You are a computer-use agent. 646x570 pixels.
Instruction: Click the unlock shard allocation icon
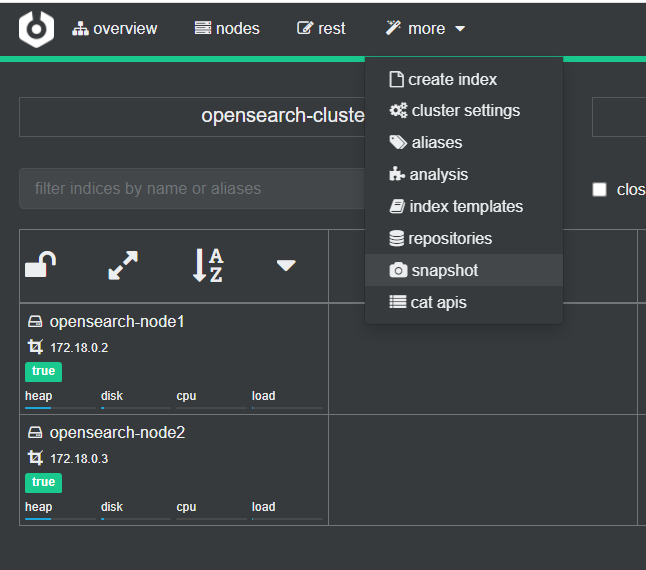tap(40, 265)
